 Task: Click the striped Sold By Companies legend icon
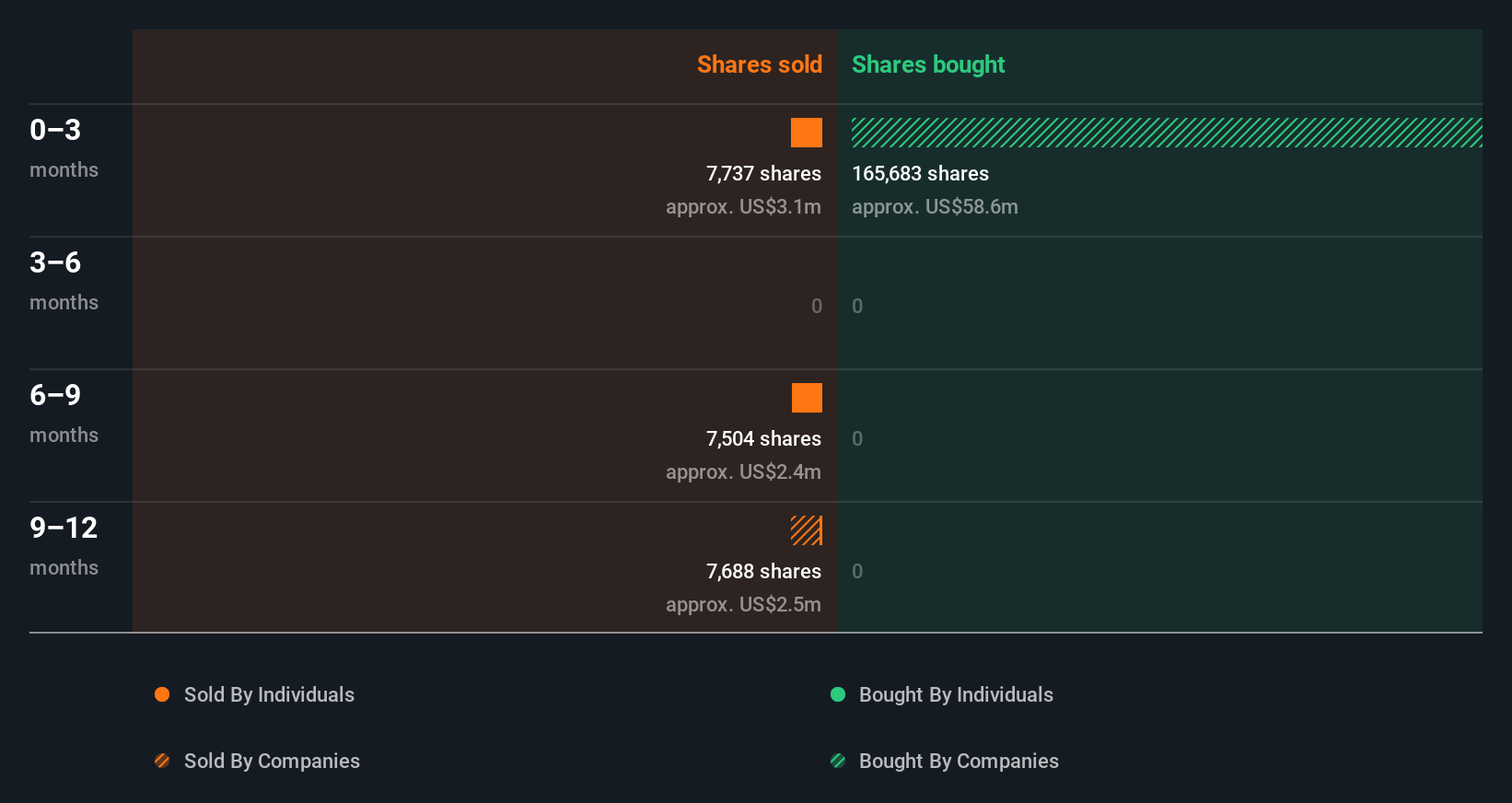tap(162, 761)
